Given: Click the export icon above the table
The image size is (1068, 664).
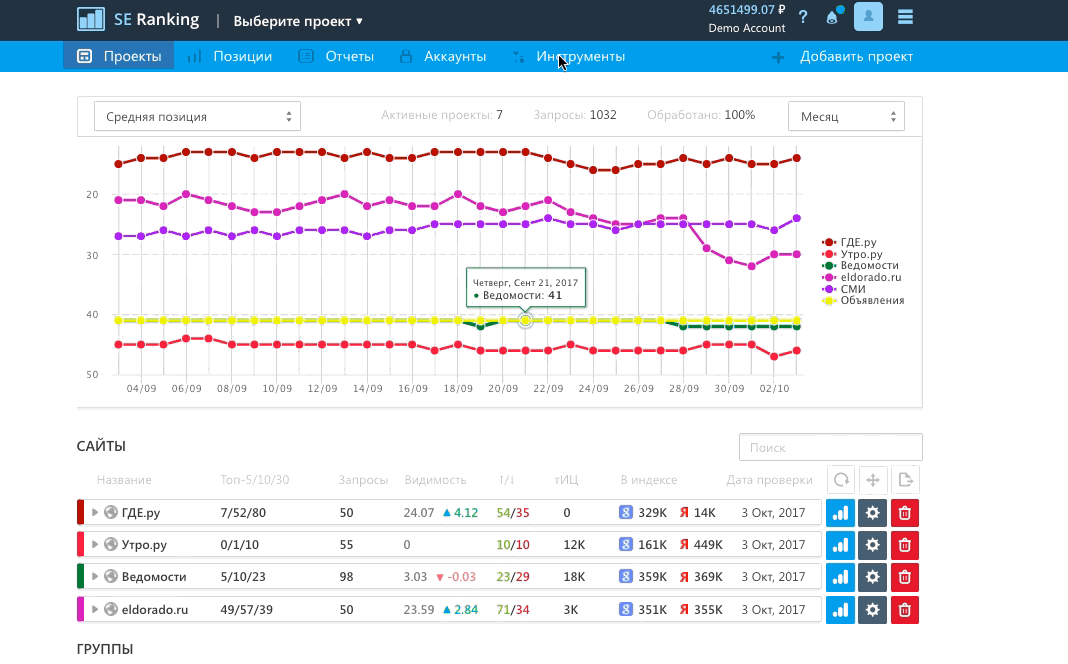Looking at the screenshot, I should click(905, 480).
